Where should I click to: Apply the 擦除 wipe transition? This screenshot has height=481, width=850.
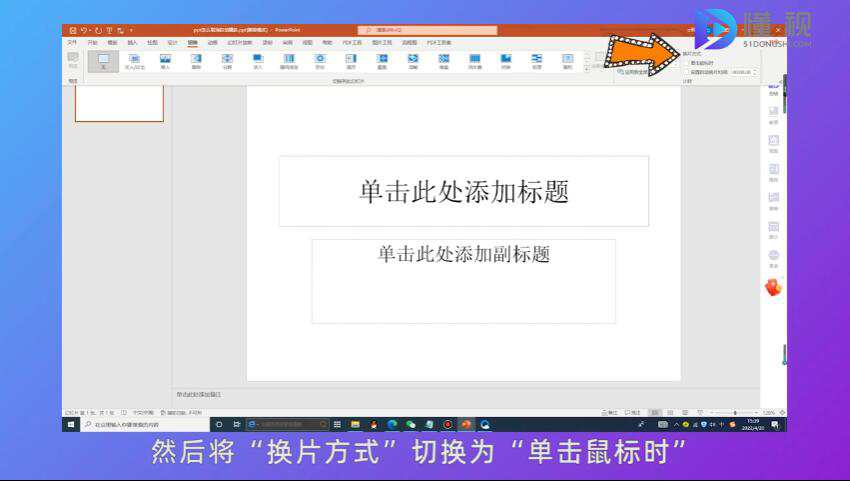pos(196,61)
